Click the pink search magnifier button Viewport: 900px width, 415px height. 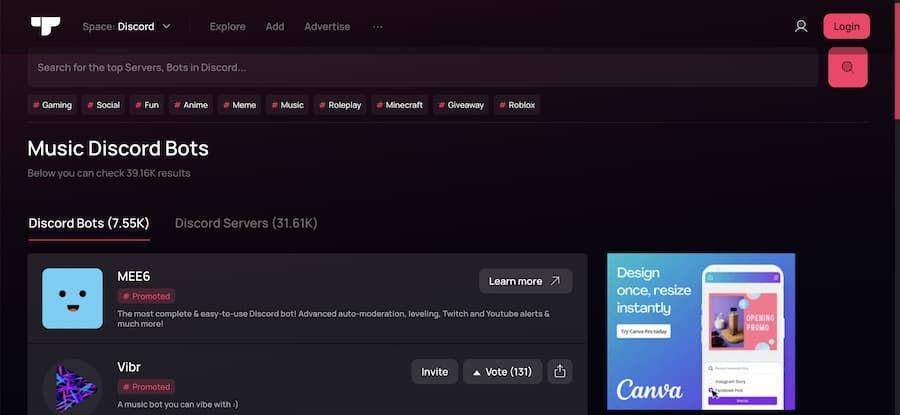(847, 67)
